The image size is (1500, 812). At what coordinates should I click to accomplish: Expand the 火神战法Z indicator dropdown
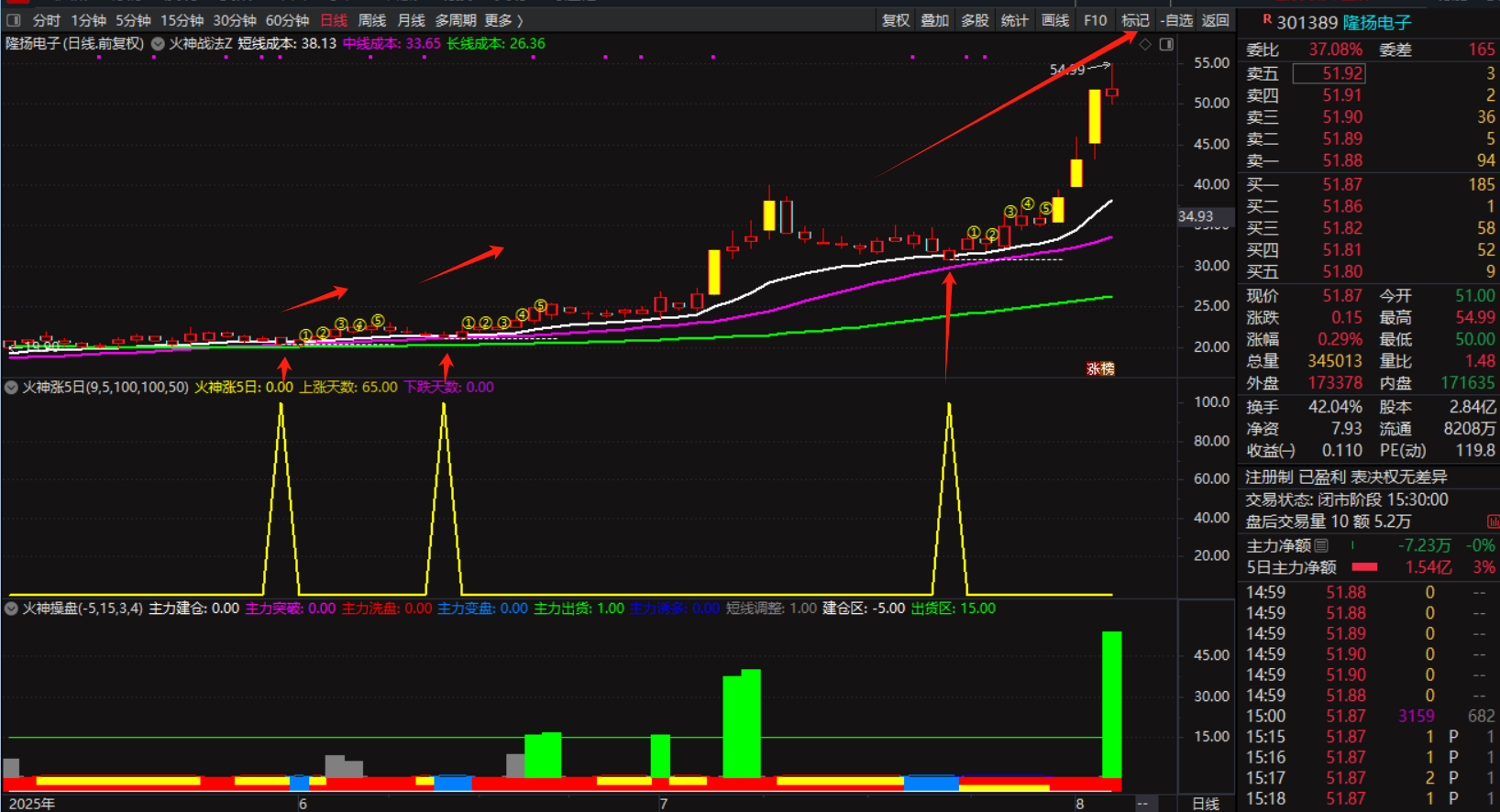[x=158, y=43]
